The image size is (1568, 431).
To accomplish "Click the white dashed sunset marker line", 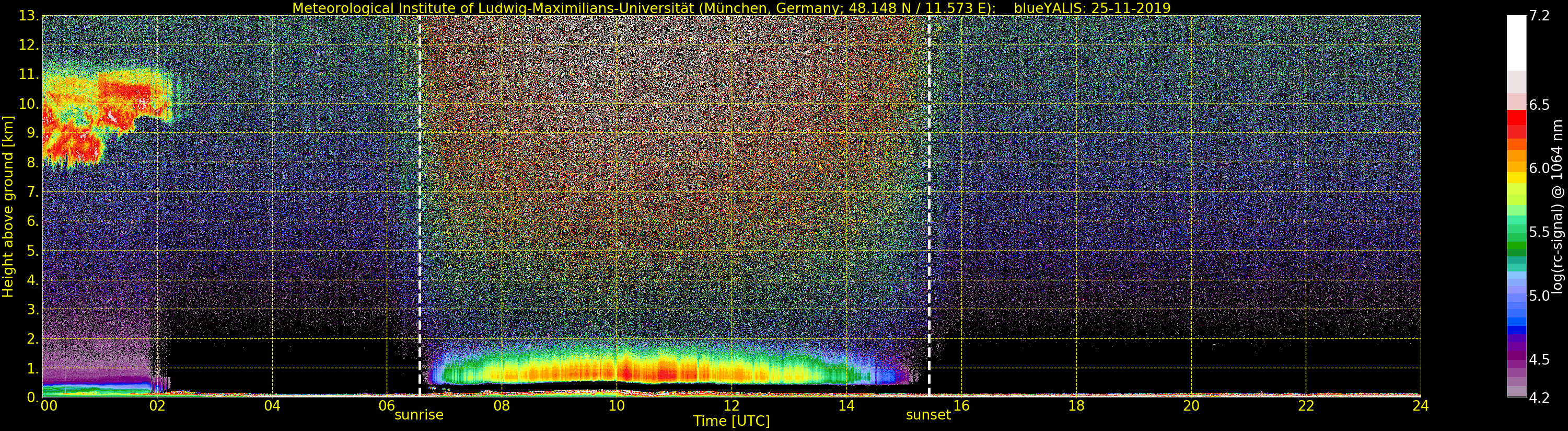I will click(x=929, y=206).
